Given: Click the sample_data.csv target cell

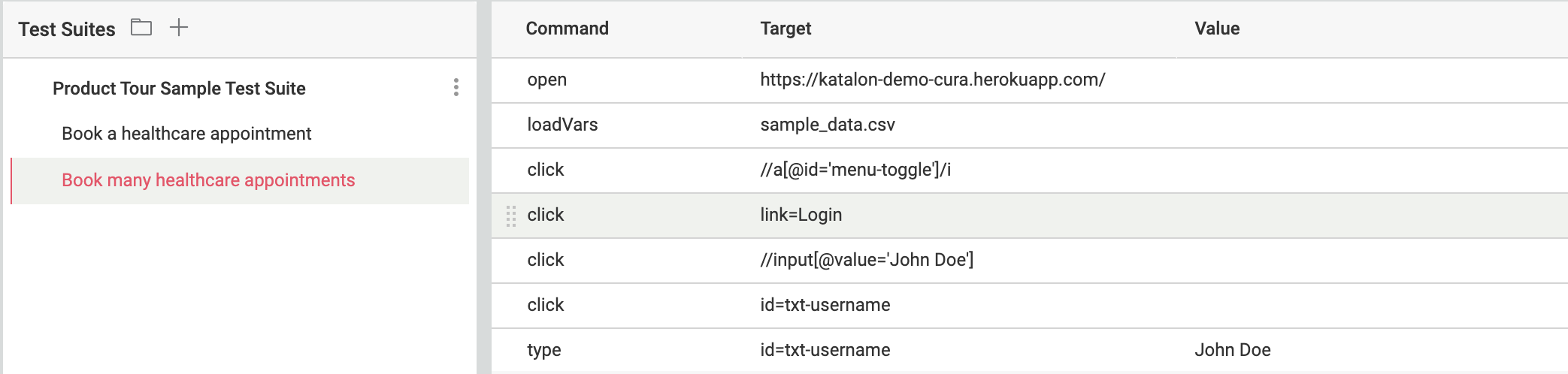Looking at the screenshot, I should 828,125.
